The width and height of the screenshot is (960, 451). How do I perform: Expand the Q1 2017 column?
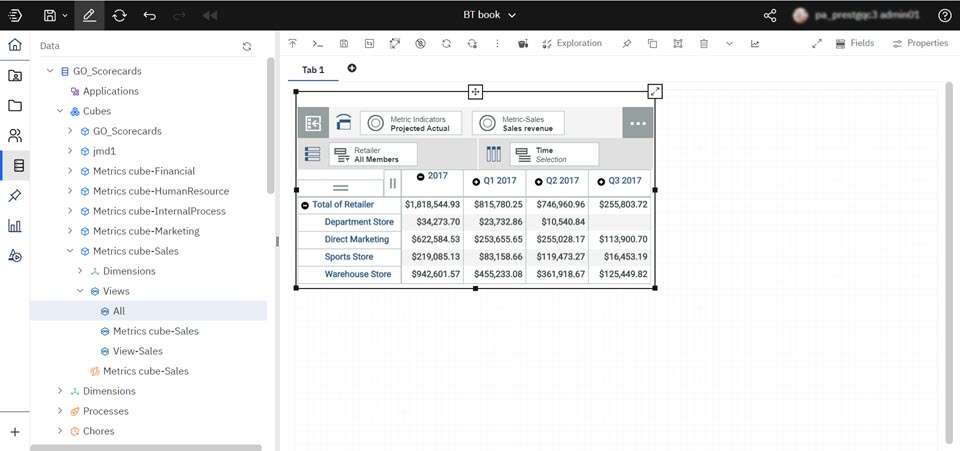coord(476,182)
